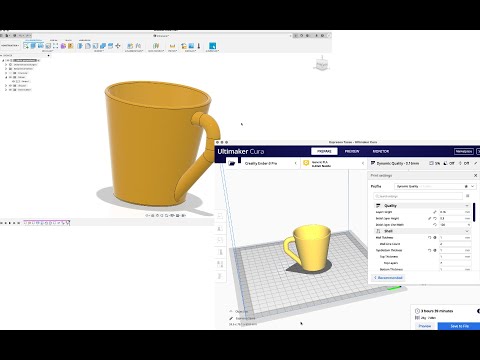Open Per Model Settings tool in Cura
The width and height of the screenshot is (480, 360).
click(x=220, y=264)
